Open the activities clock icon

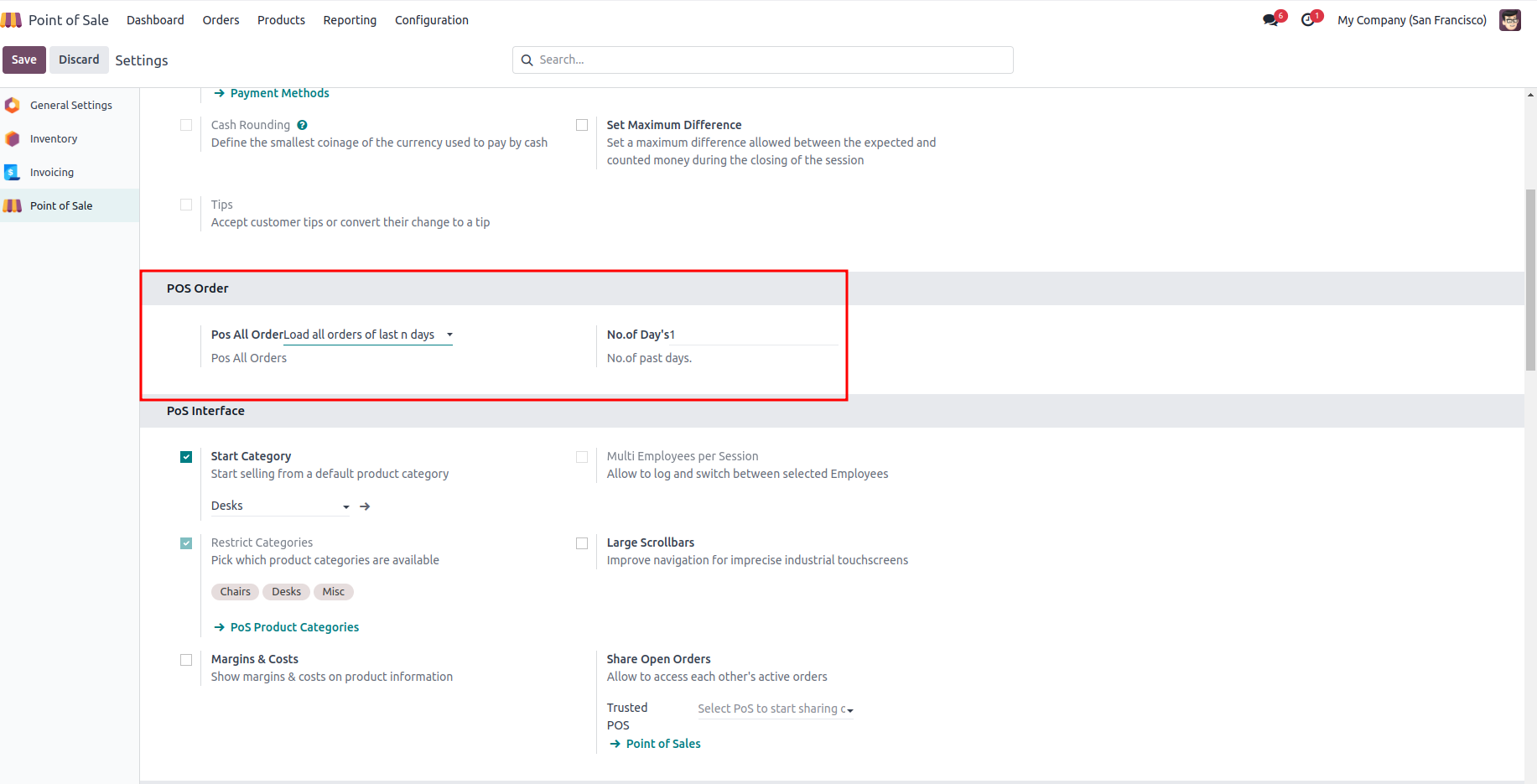[x=1308, y=20]
